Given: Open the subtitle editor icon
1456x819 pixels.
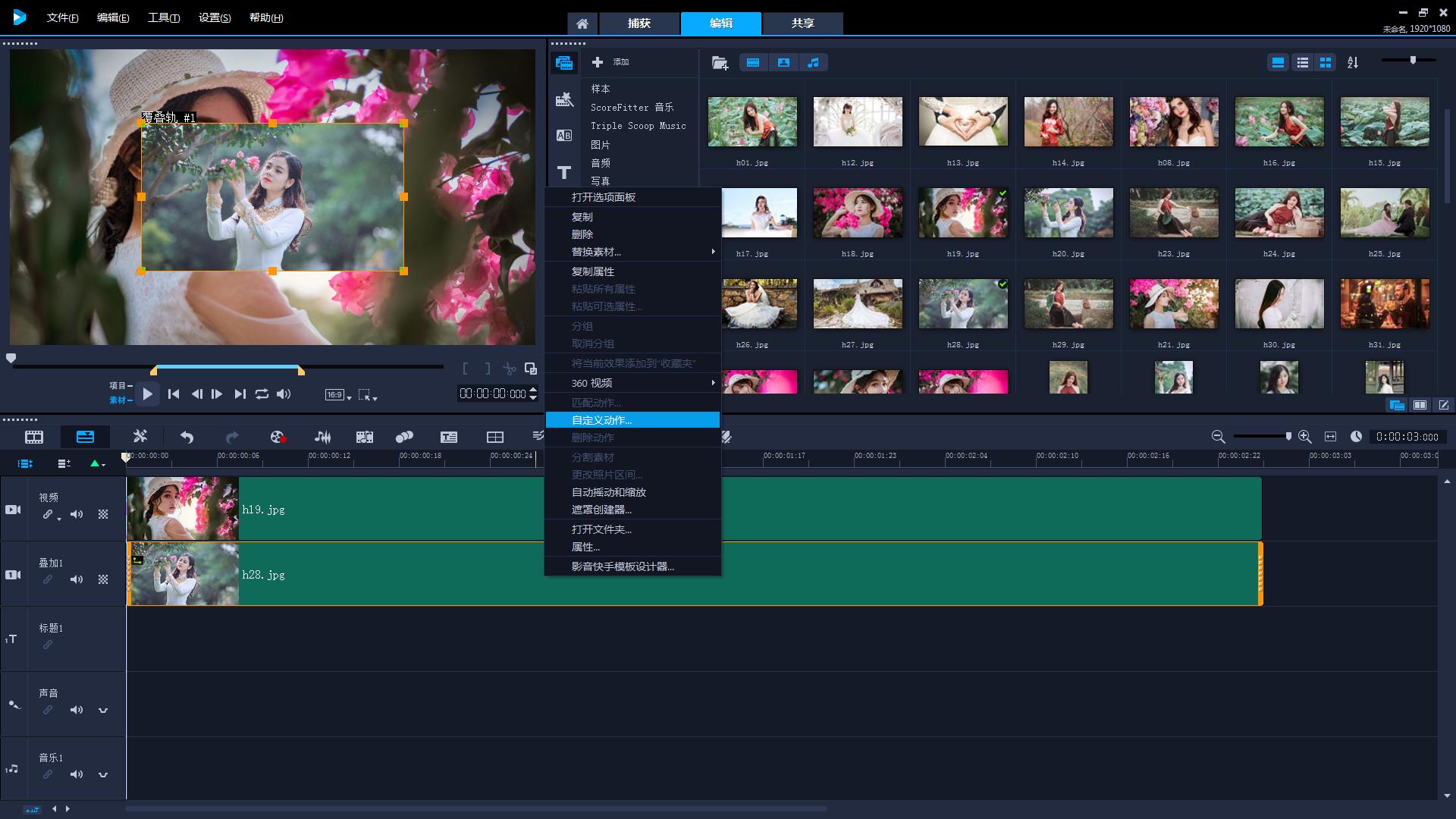Looking at the screenshot, I should [x=449, y=437].
